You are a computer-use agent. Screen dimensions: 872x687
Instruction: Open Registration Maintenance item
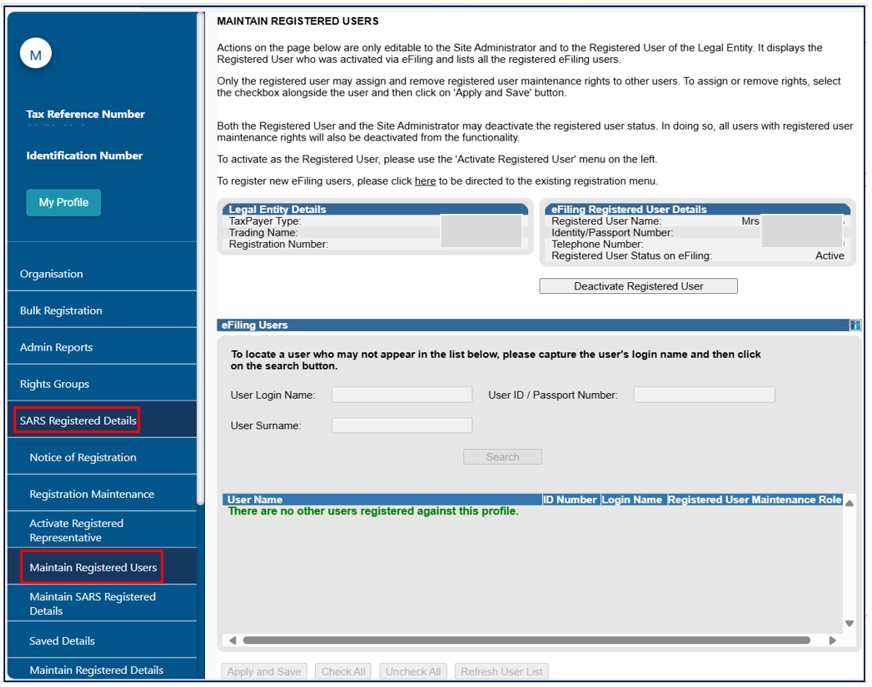(x=102, y=494)
